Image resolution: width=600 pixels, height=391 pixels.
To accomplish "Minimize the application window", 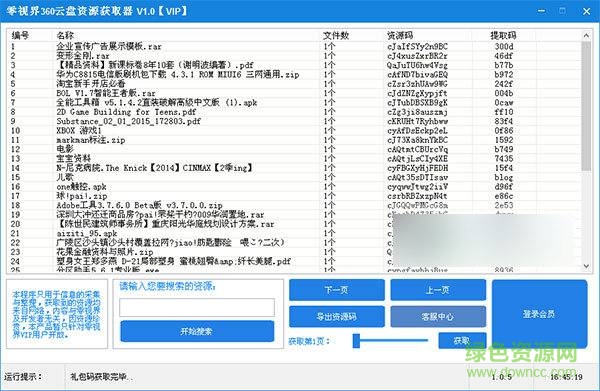I will tap(541, 11).
